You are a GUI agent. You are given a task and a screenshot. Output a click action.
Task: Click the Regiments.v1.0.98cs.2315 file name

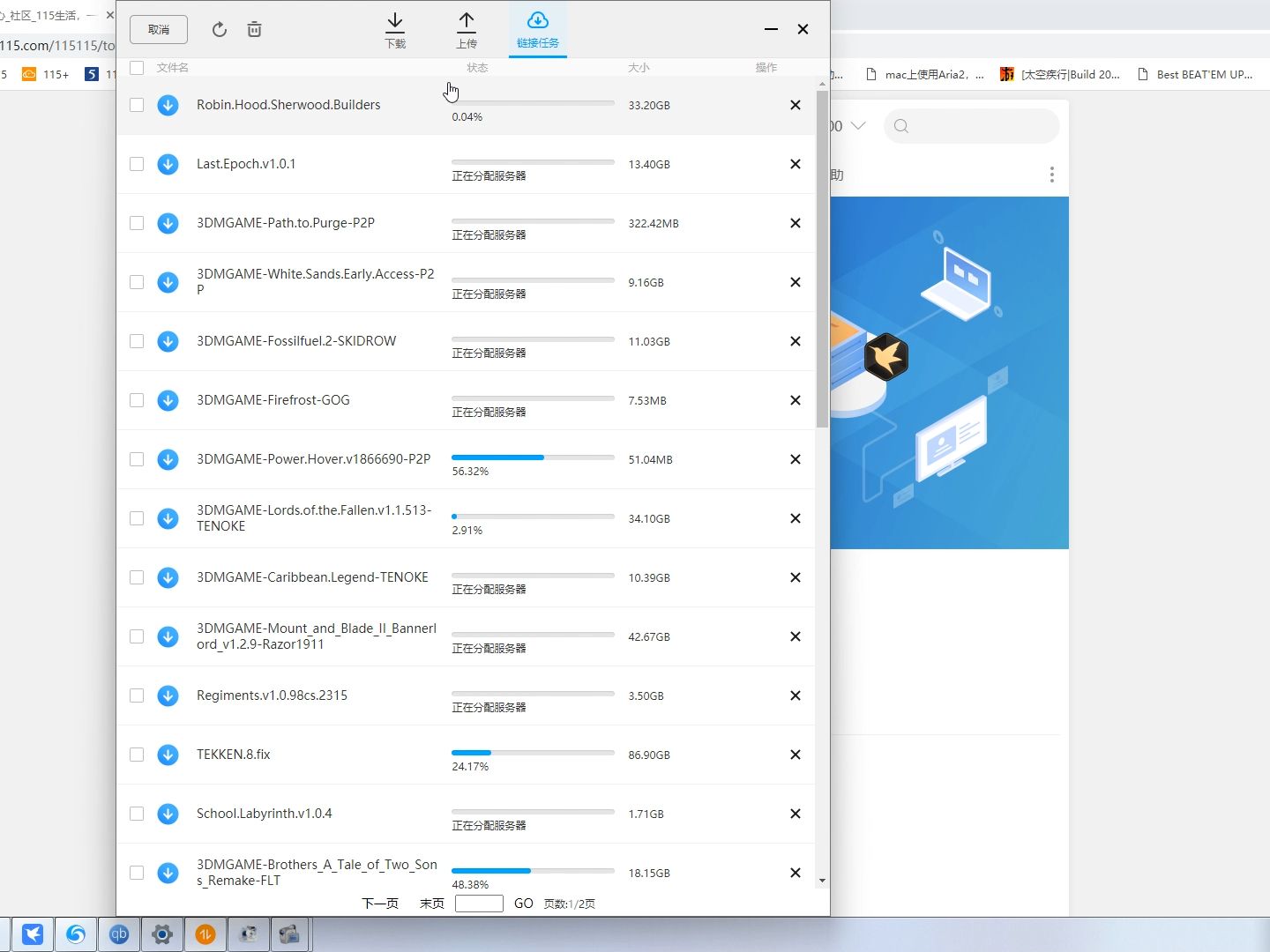[x=272, y=695]
